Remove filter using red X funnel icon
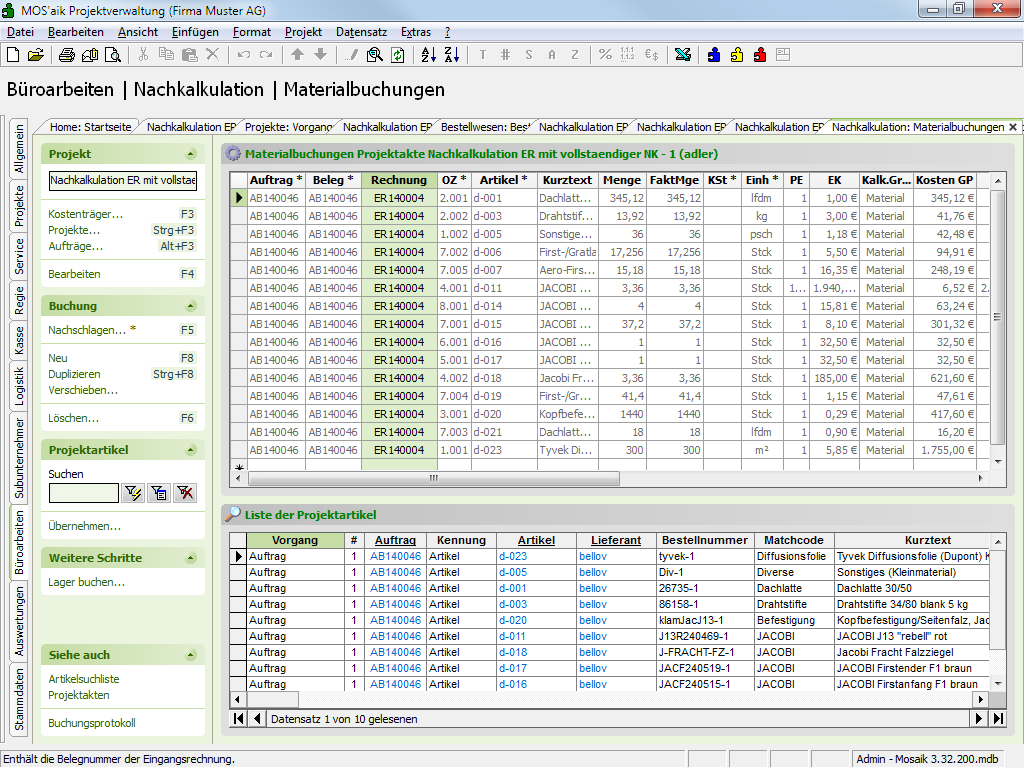 (184, 492)
